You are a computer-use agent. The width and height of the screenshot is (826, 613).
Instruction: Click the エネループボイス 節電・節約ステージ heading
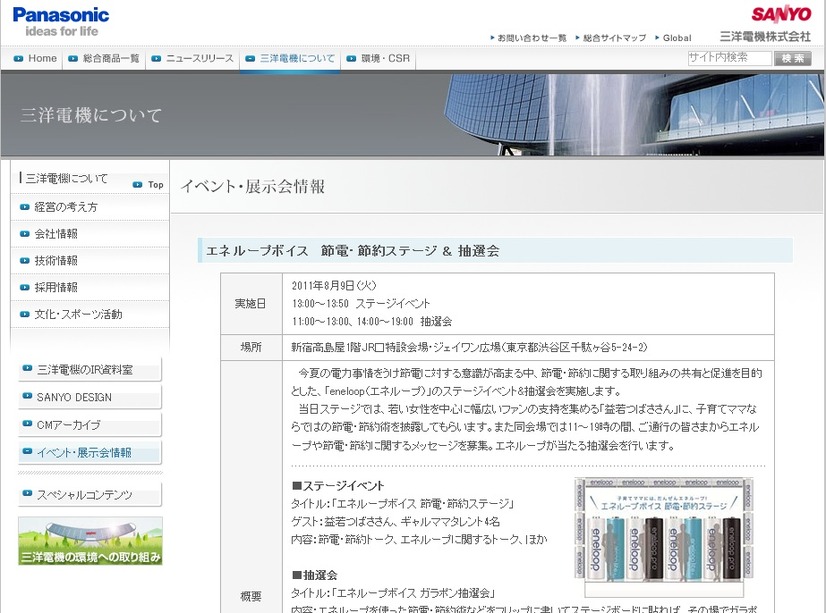click(352, 251)
